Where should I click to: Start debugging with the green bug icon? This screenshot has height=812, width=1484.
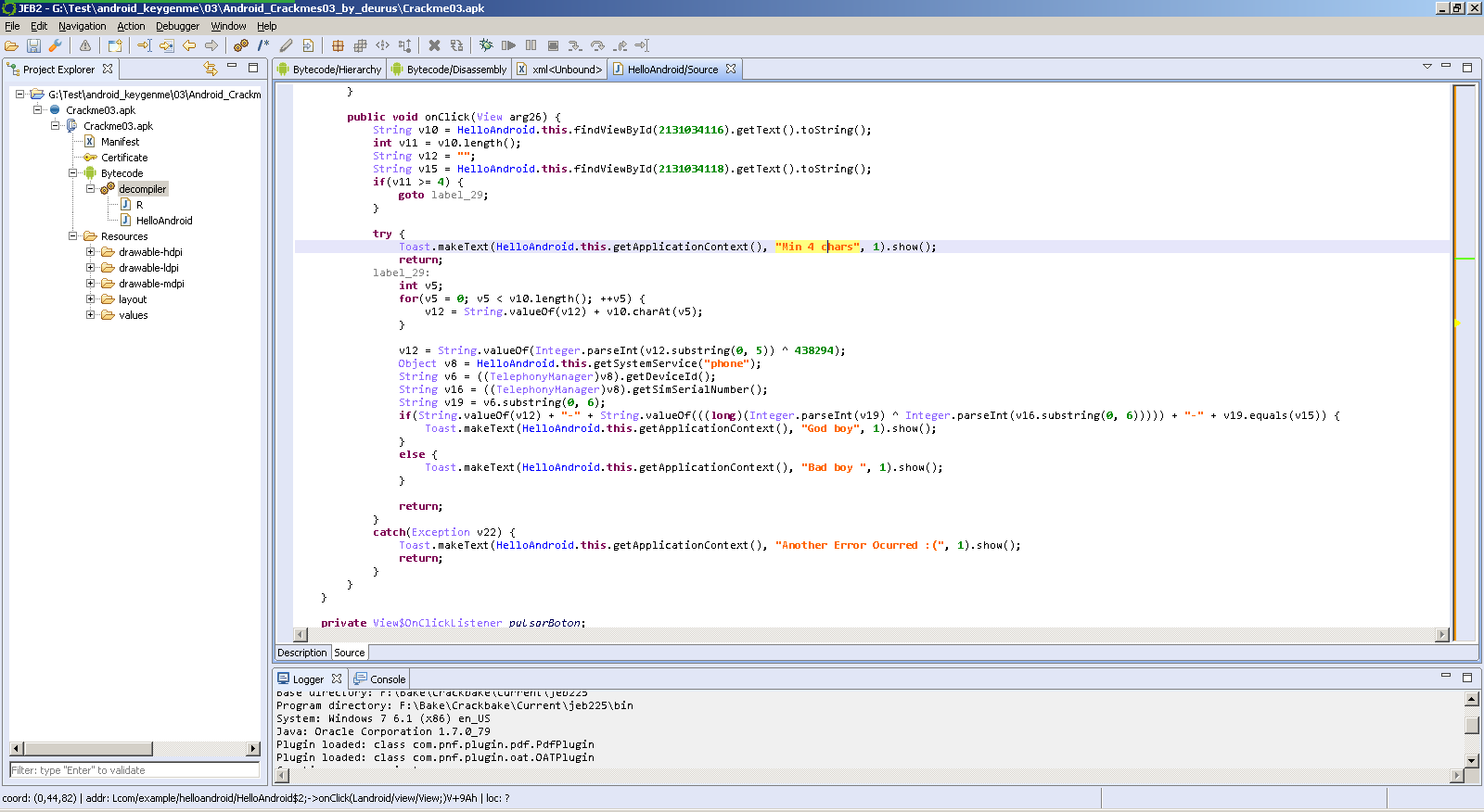[486, 45]
